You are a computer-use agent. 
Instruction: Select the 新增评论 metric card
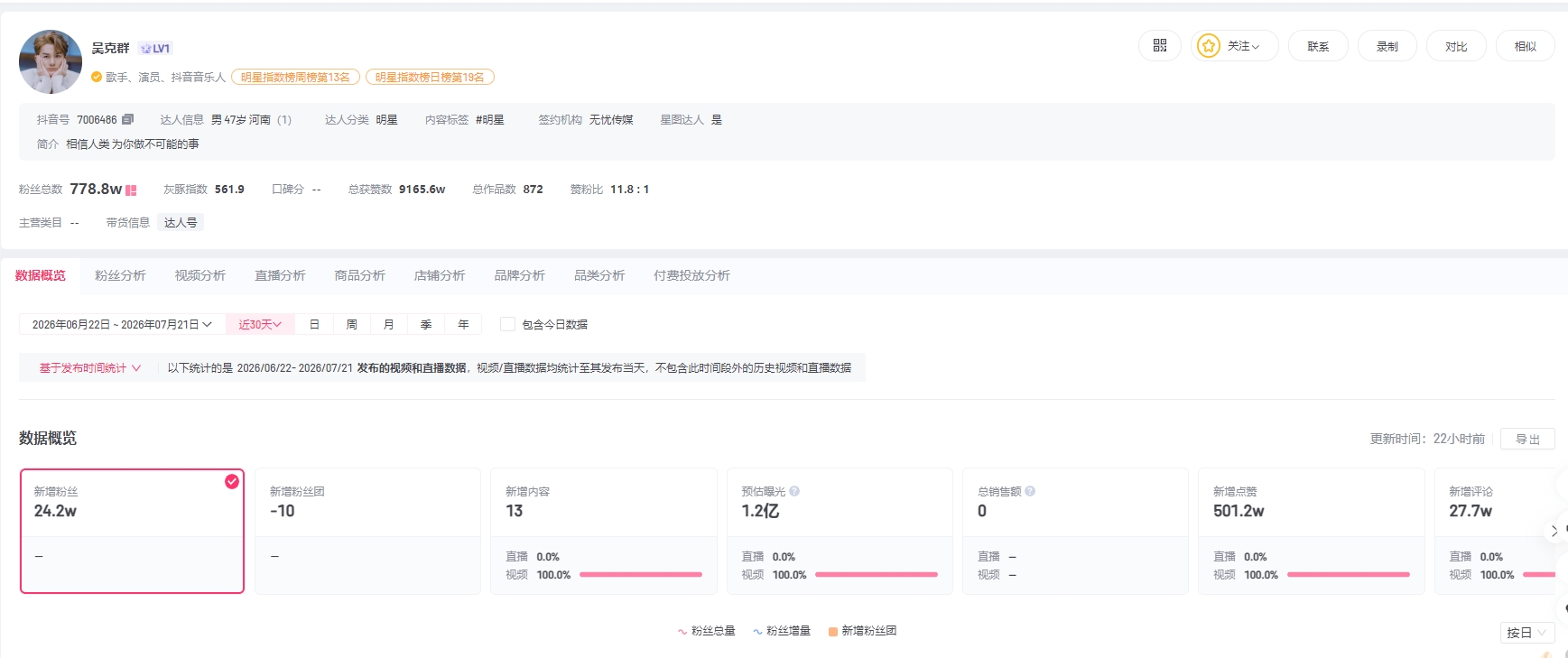click(1495, 531)
